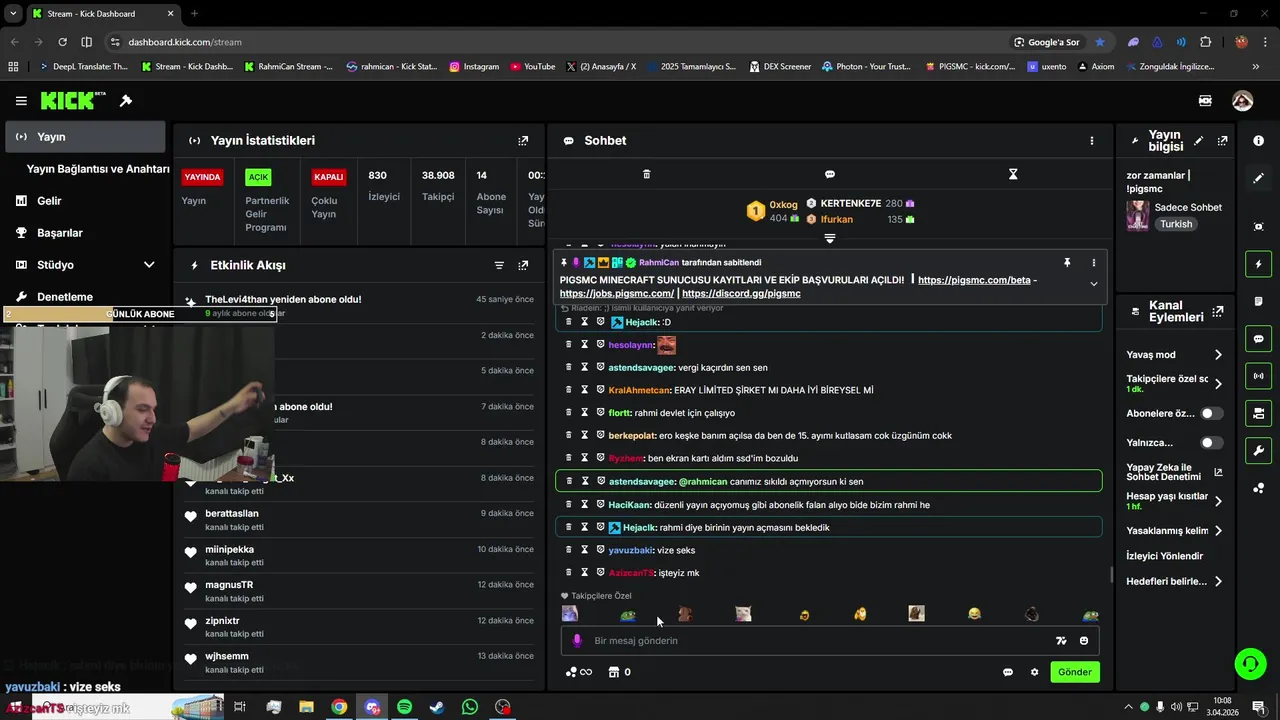1280x720 pixels.
Task: Click the speech bubble icon in Sohbet toolbar
Action: 830,174
